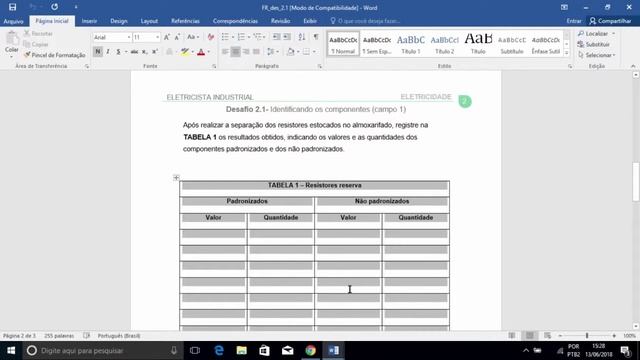Image resolution: width=640 pixels, height=360 pixels.
Task: Toggle text highlight color
Action: tap(185, 52)
